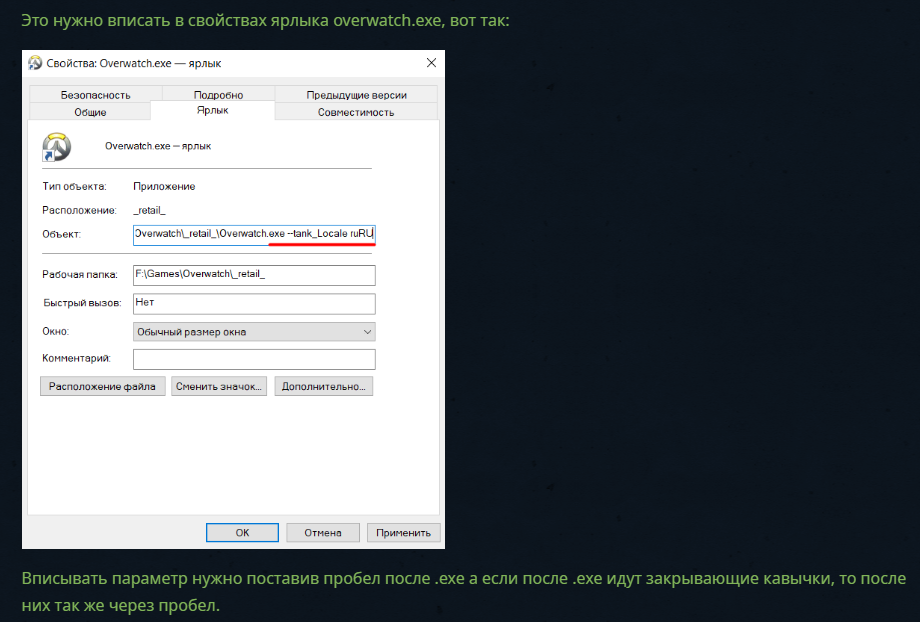Click the Сменить значок button
The width and height of the screenshot is (920, 622).
pyautogui.click(x=219, y=386)
